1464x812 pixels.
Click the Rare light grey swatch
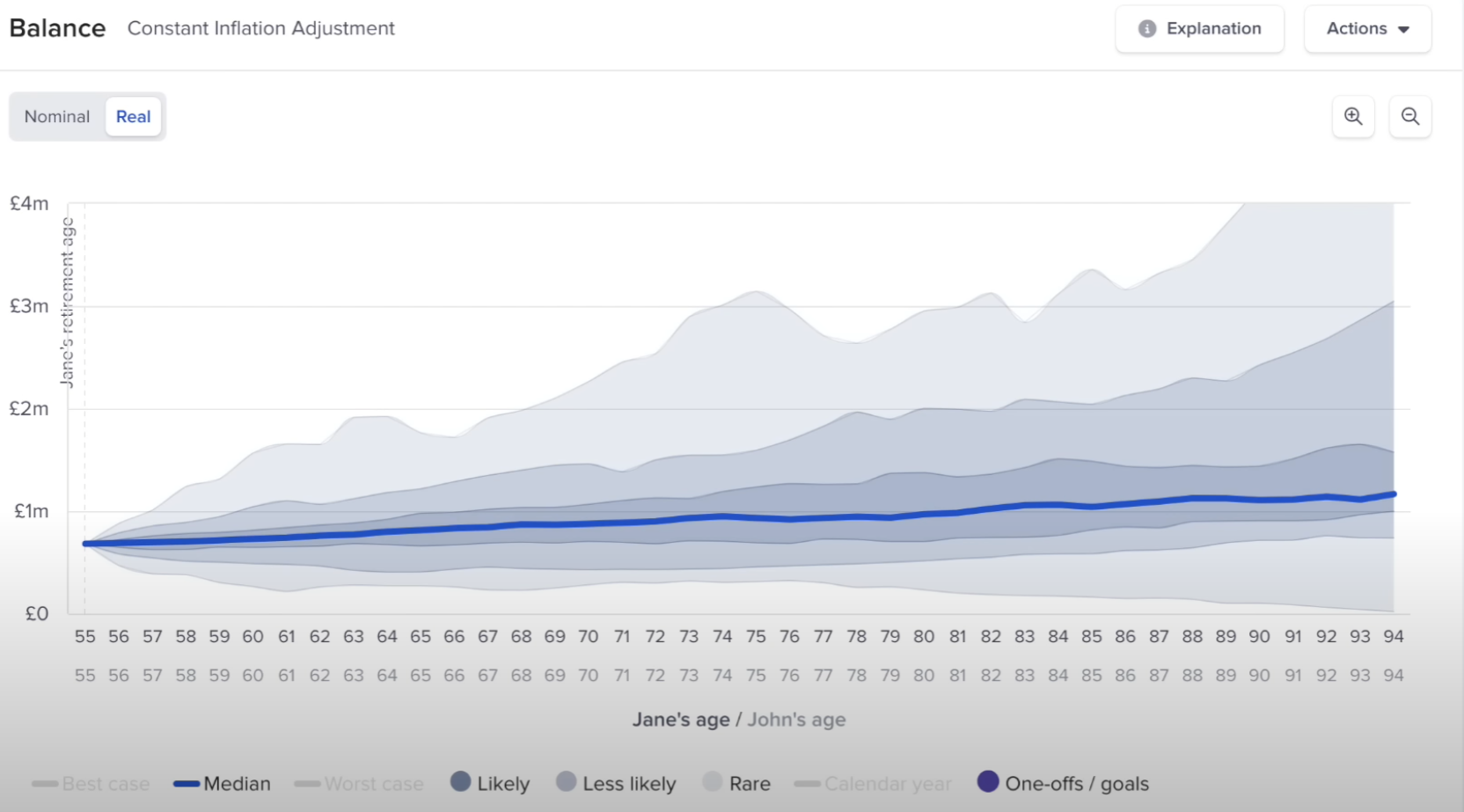tap(713, 781)
